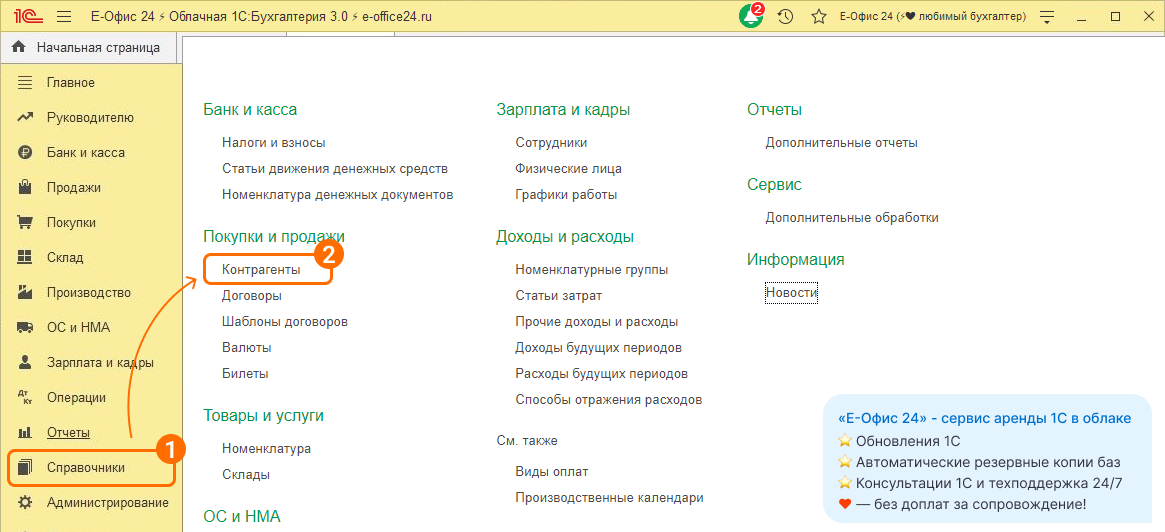Open the Производство section
The image size is (1165, 532).
point(88,292)
